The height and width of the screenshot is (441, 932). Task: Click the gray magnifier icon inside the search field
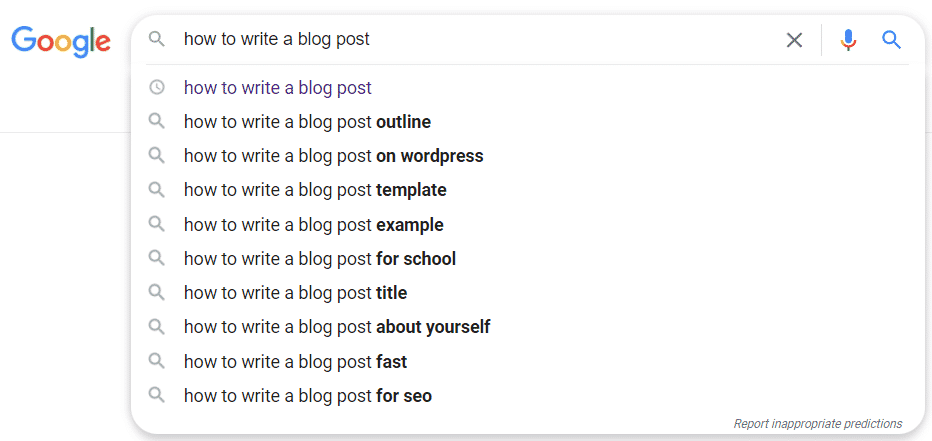coord(156,40)
